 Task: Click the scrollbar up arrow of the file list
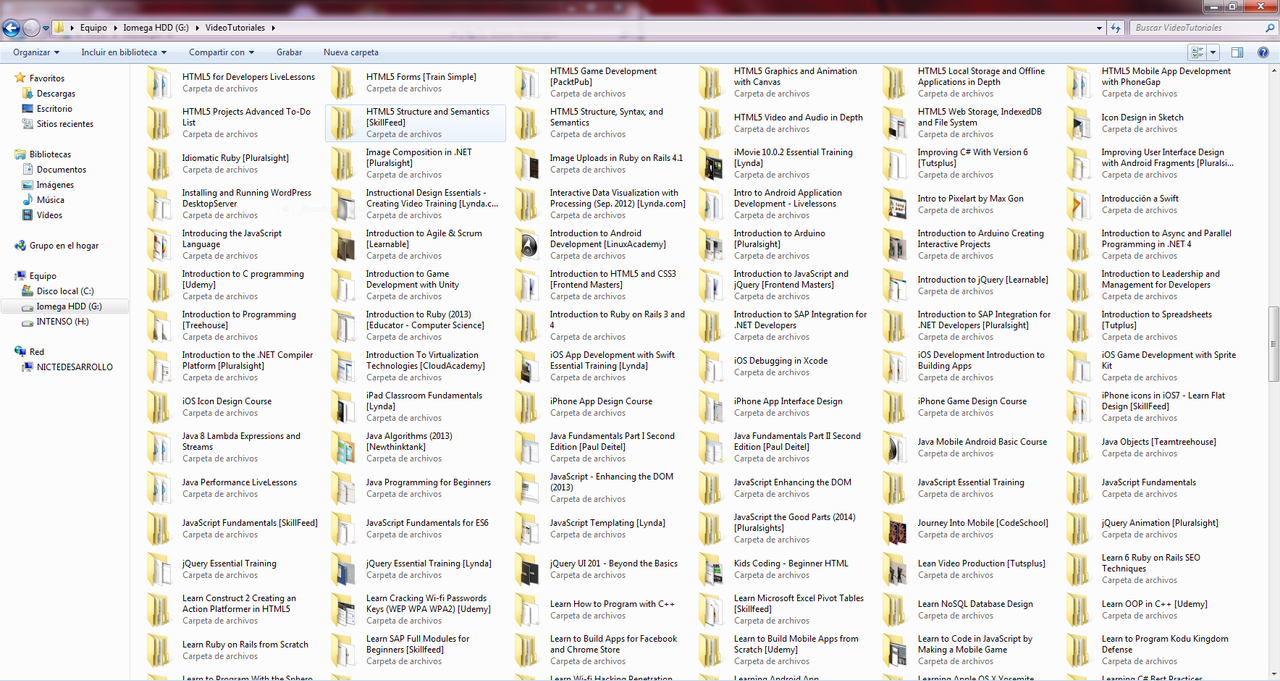tap(1273, 72)
